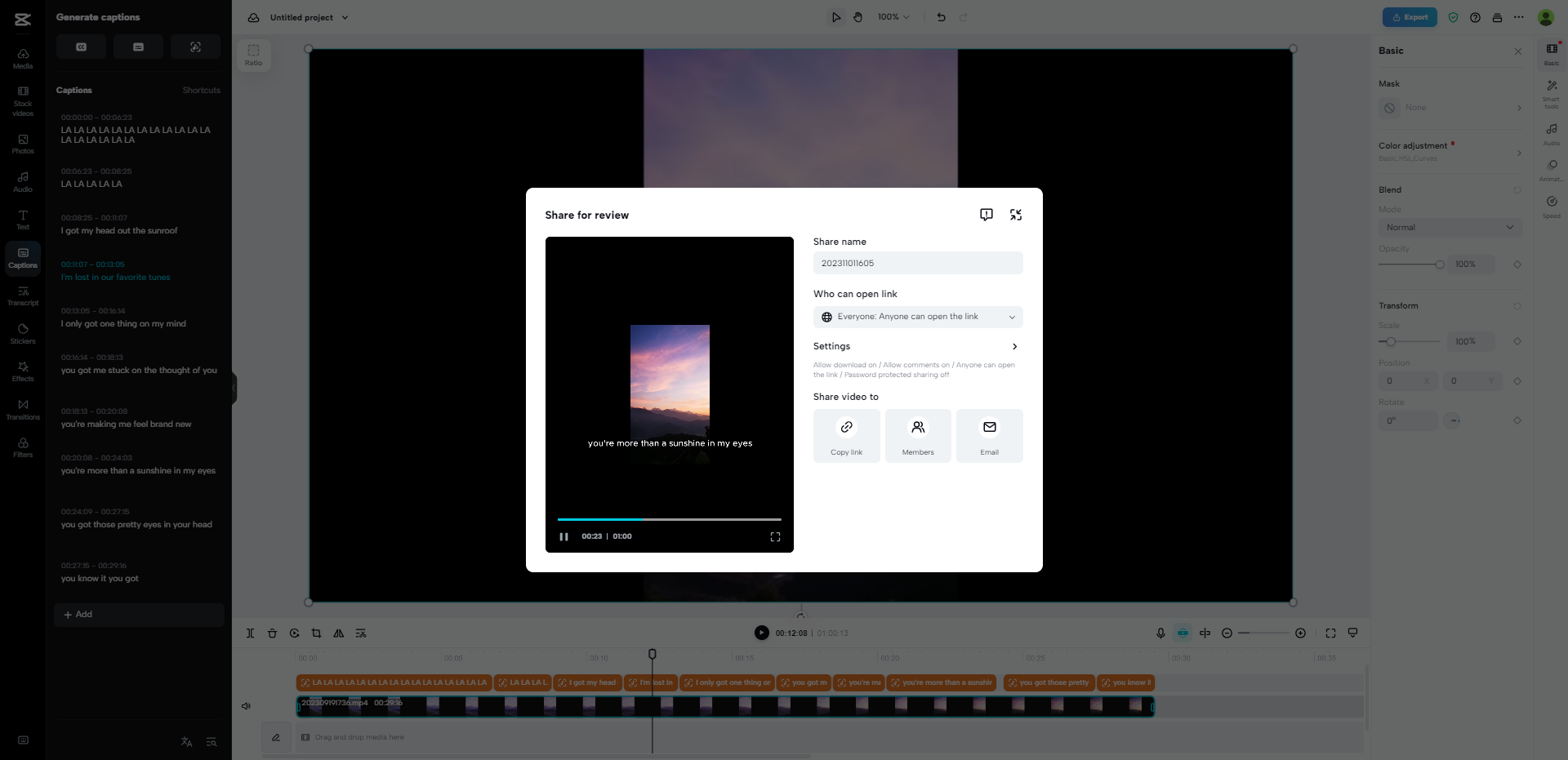1568x760 pixels.
Task: Click the mirror flip icon in timeline toolbar
Action: coord(338,633)
